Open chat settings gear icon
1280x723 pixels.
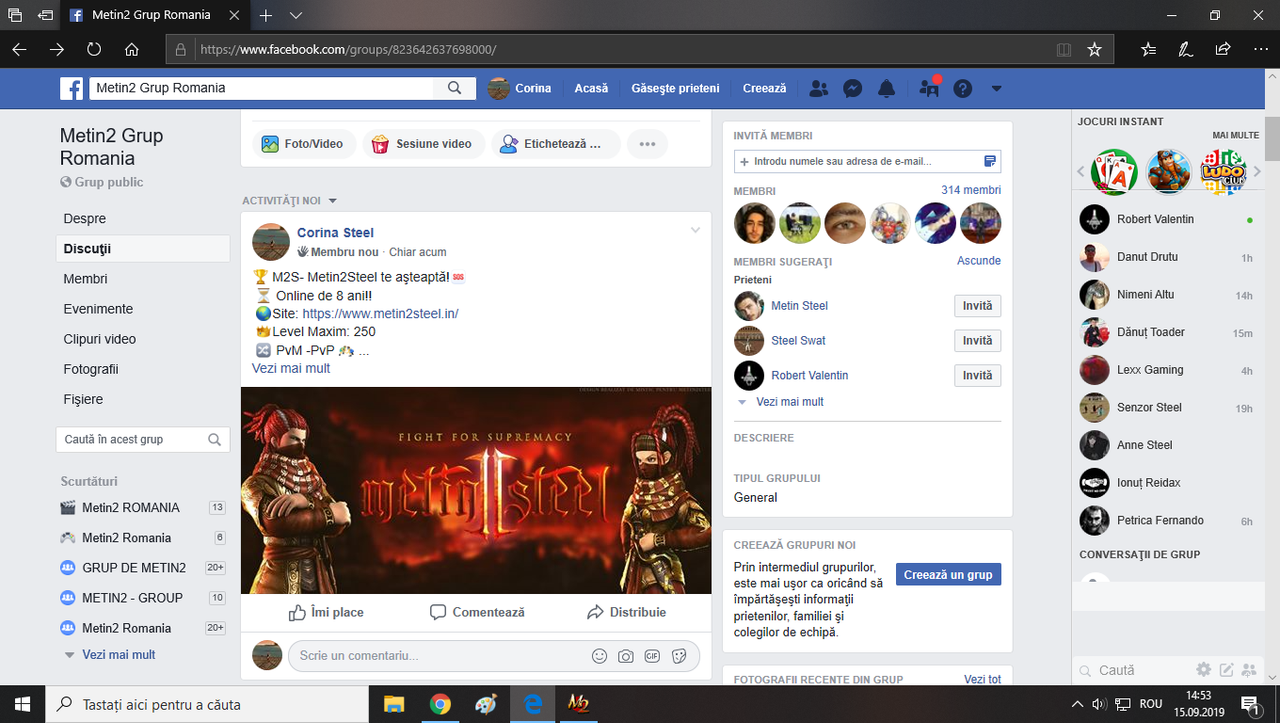[1204, 670]
